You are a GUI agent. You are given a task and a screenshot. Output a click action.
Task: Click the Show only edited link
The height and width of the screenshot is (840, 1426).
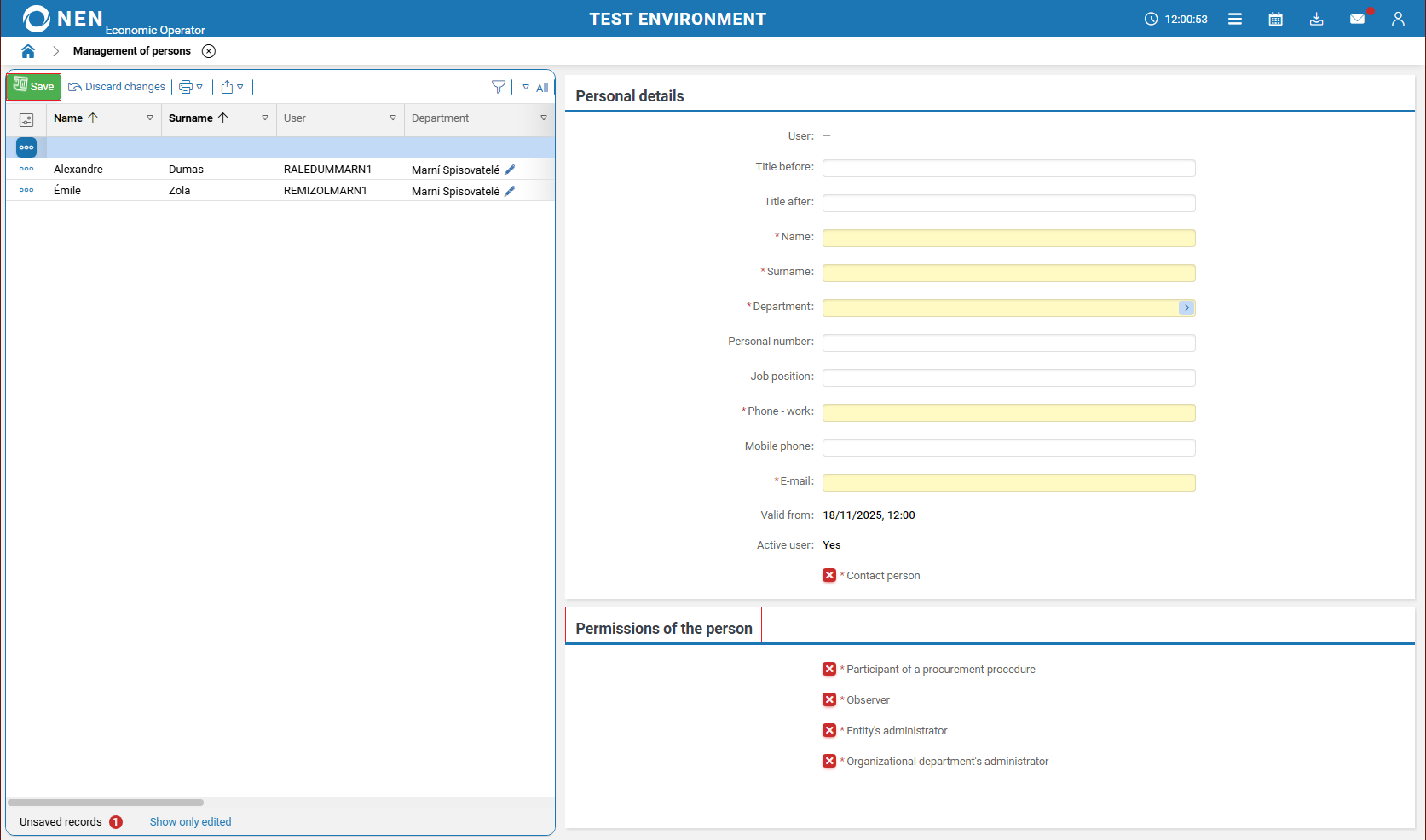190,821
